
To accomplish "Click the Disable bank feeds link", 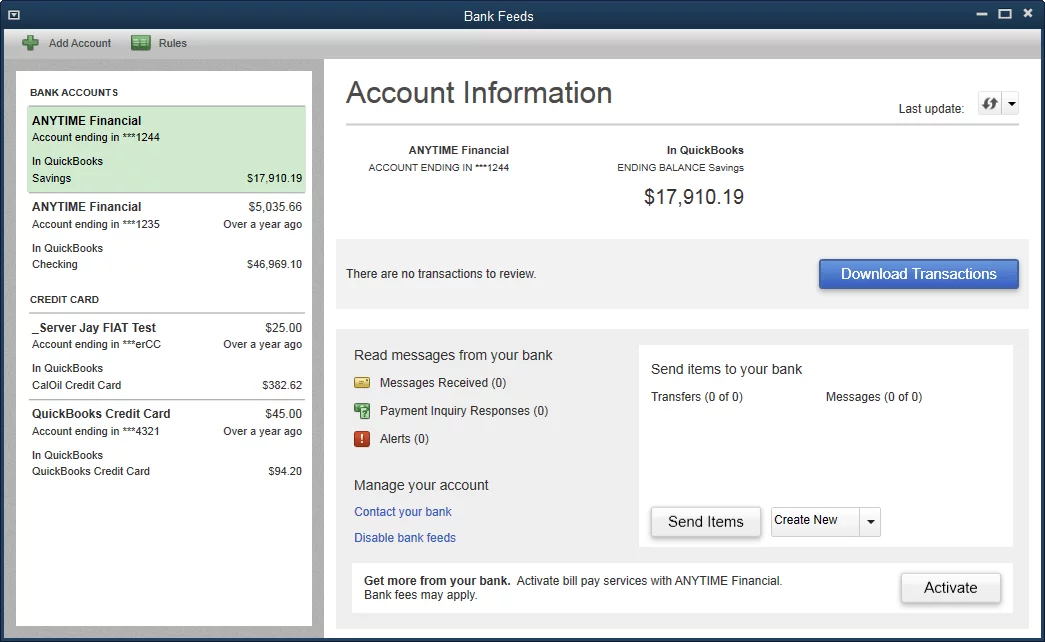I will pos(404,537).
